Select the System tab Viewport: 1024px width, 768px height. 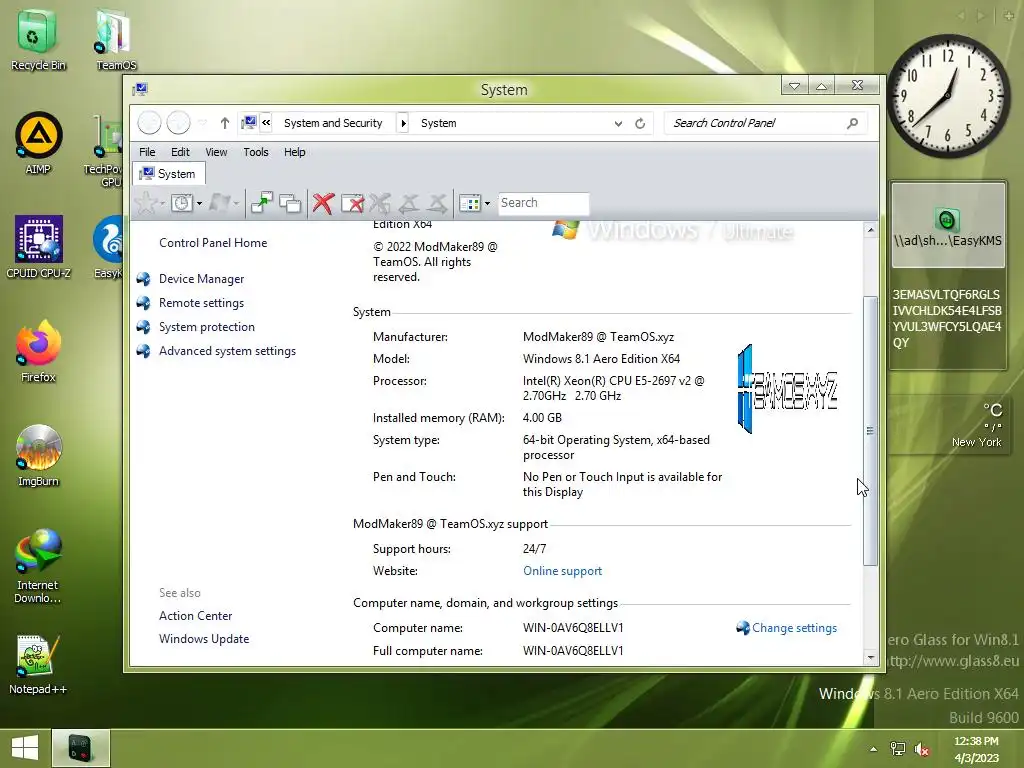click(x=168, y=174)
